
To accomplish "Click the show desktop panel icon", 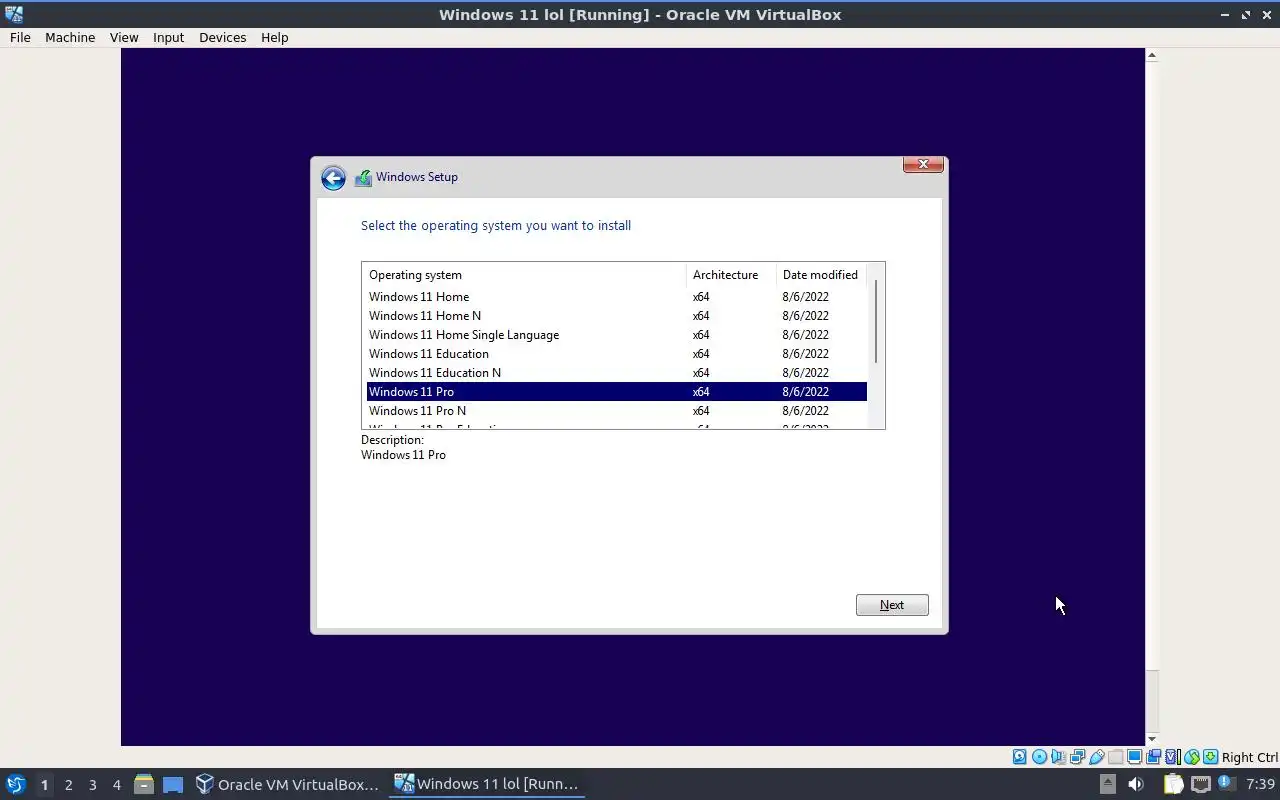I will click(173, 784).
